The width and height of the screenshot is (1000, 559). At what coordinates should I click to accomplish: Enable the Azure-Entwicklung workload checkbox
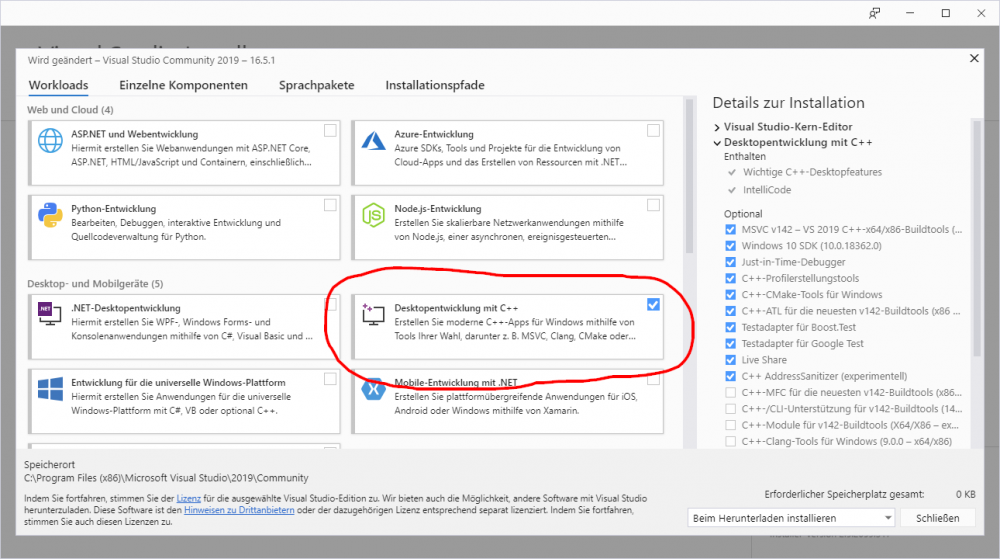click(x=653, y=131)
